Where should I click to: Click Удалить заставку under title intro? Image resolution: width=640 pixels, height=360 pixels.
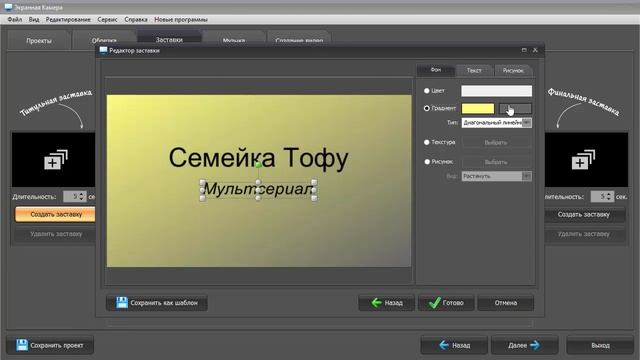coord(56,234)
